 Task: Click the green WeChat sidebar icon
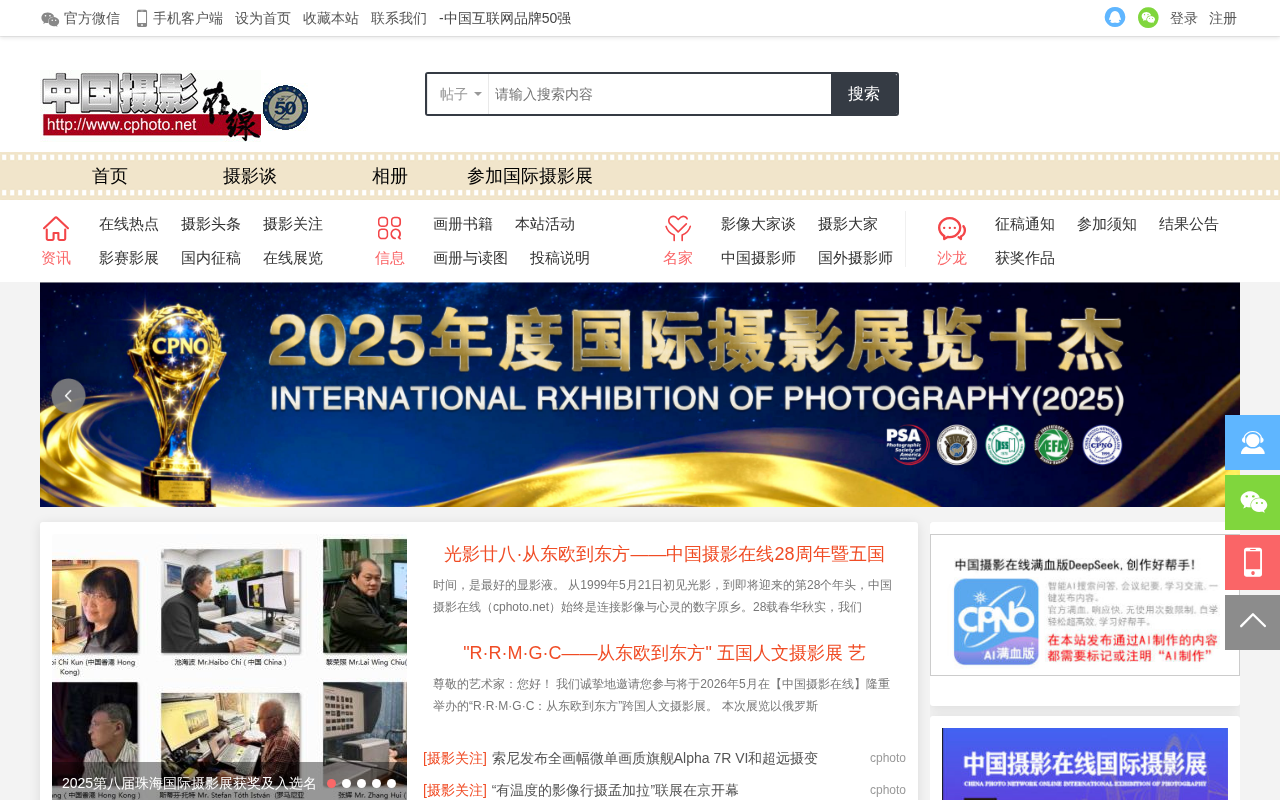(x=1252, y=502)
